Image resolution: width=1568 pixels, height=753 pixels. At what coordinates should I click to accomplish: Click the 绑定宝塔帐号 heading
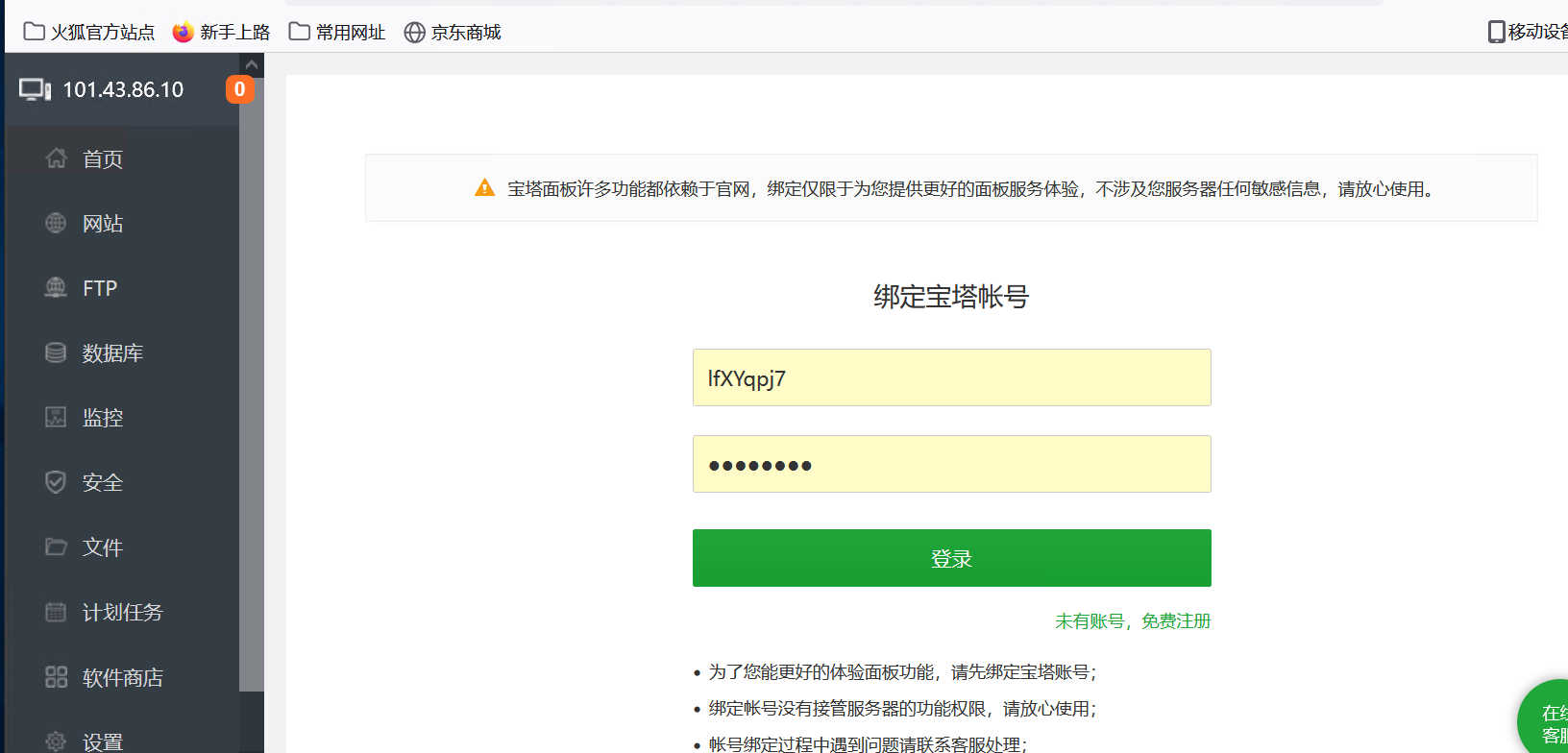click(951, 297)
